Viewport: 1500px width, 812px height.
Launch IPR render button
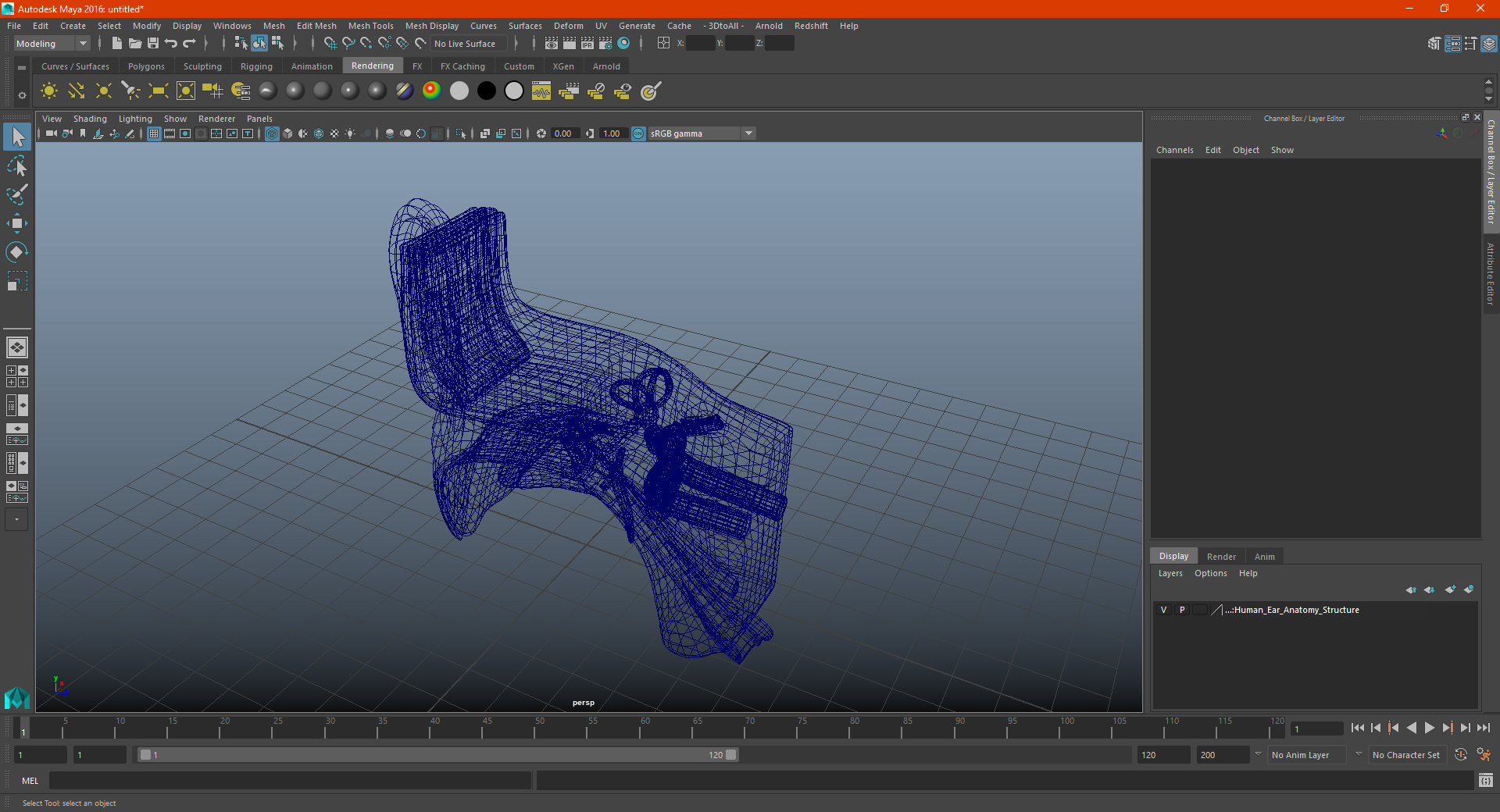[x=587, y=44]
